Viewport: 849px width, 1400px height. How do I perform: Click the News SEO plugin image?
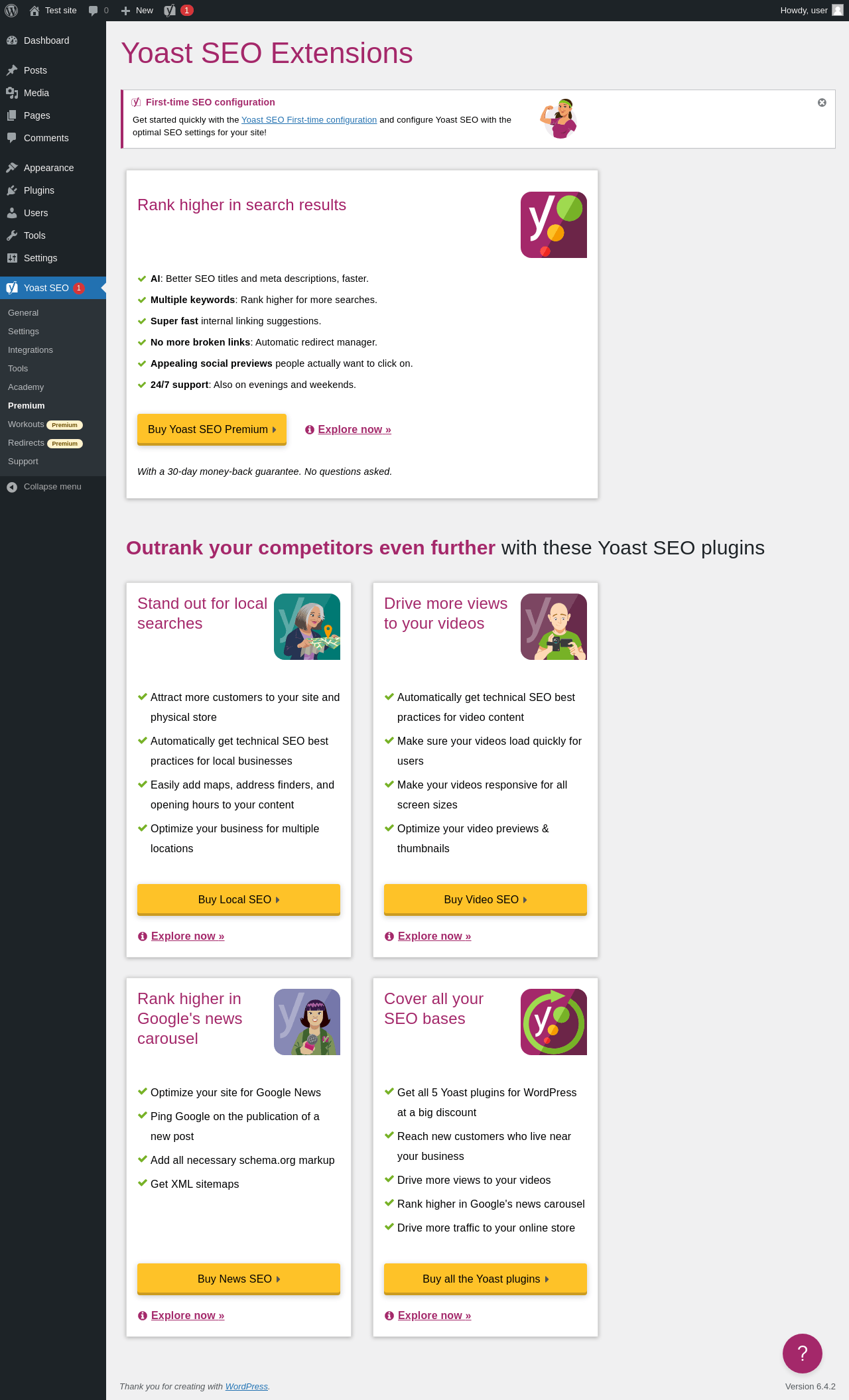[x=307, y=1022]
